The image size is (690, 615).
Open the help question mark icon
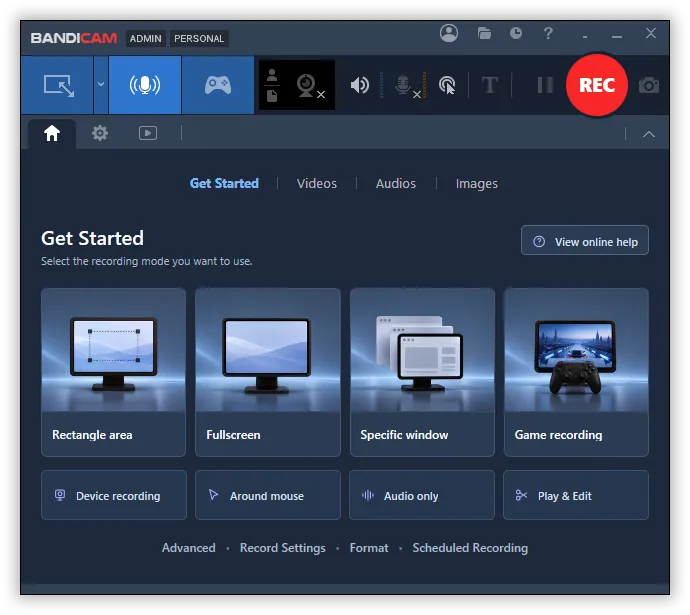click(548, 33)
